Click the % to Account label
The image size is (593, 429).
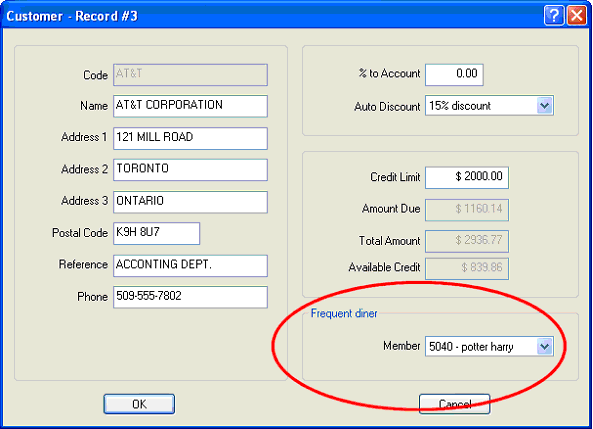pos(389,73)
